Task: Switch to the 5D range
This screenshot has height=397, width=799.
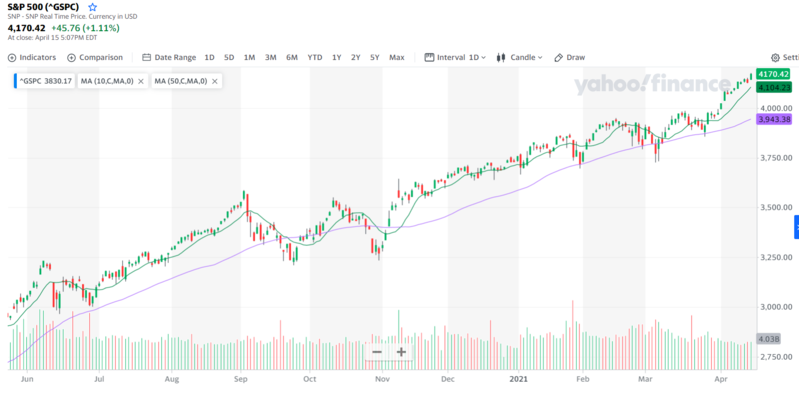Action: point(229,58)
